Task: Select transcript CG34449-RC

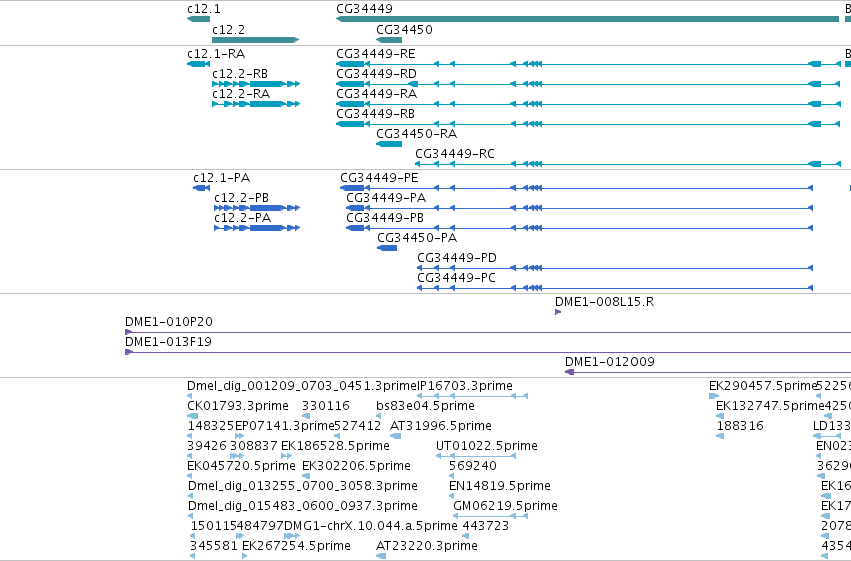Action: click(x=628, y=164)
